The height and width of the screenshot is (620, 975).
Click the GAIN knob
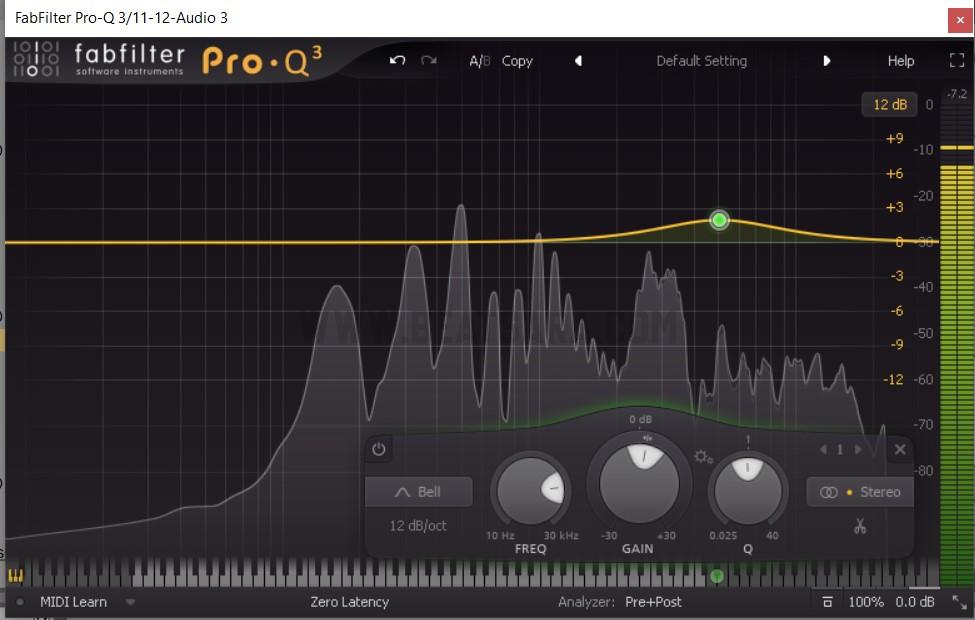tap(639, 481)
